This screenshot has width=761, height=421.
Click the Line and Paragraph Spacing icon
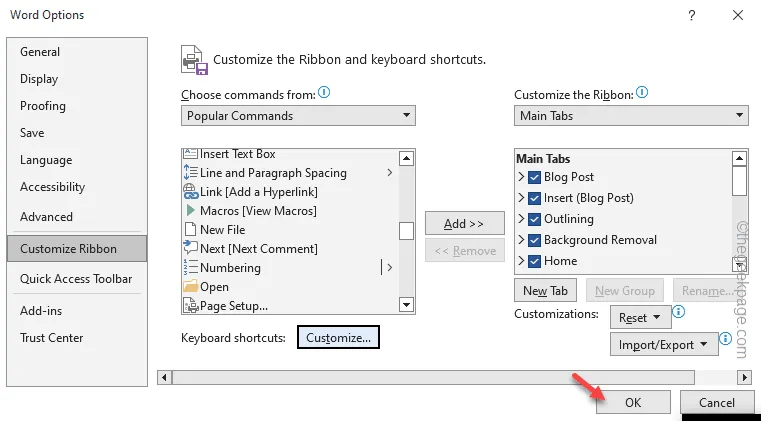tap(190, 173)
